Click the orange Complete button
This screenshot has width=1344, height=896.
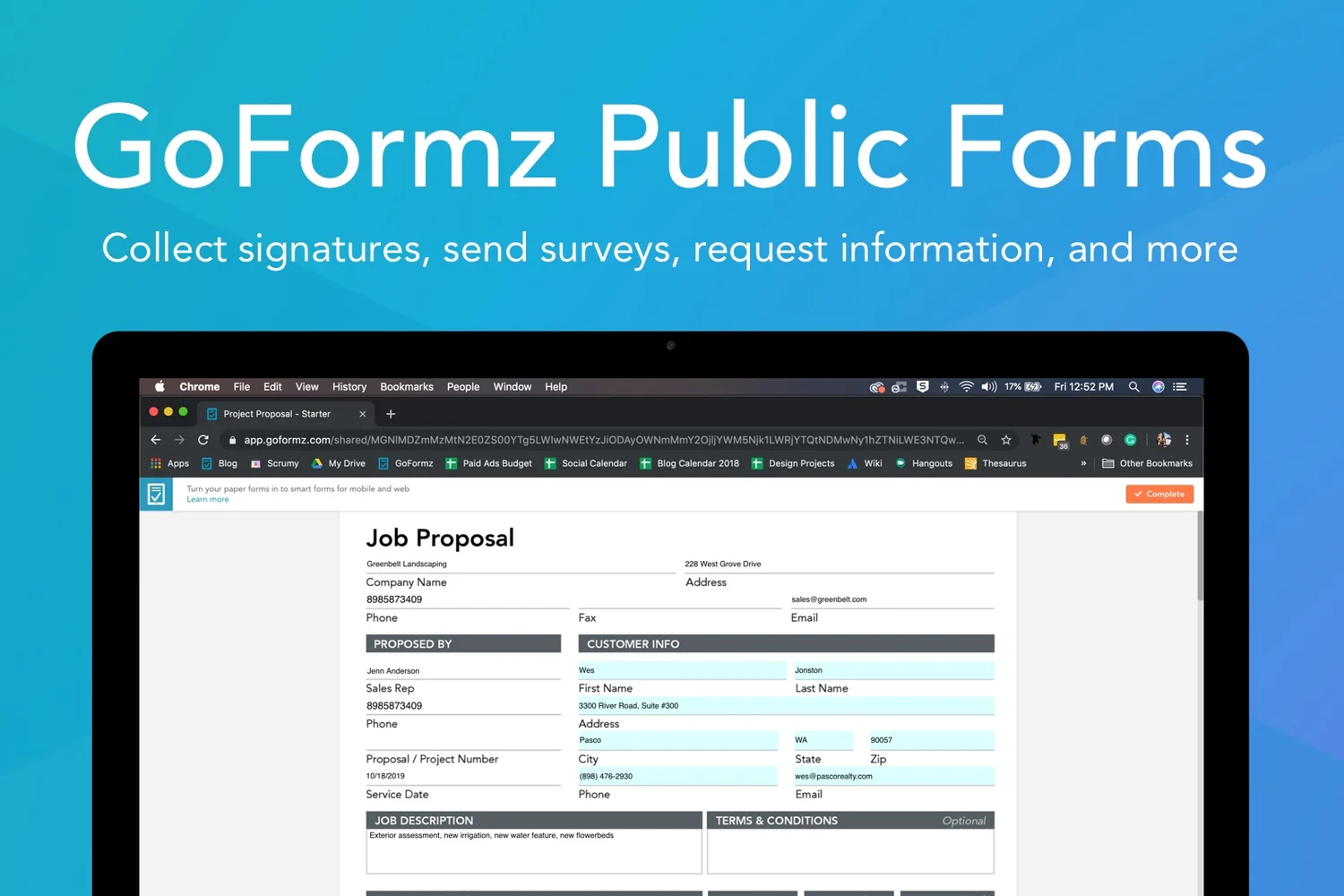[x=1159, y=494]
